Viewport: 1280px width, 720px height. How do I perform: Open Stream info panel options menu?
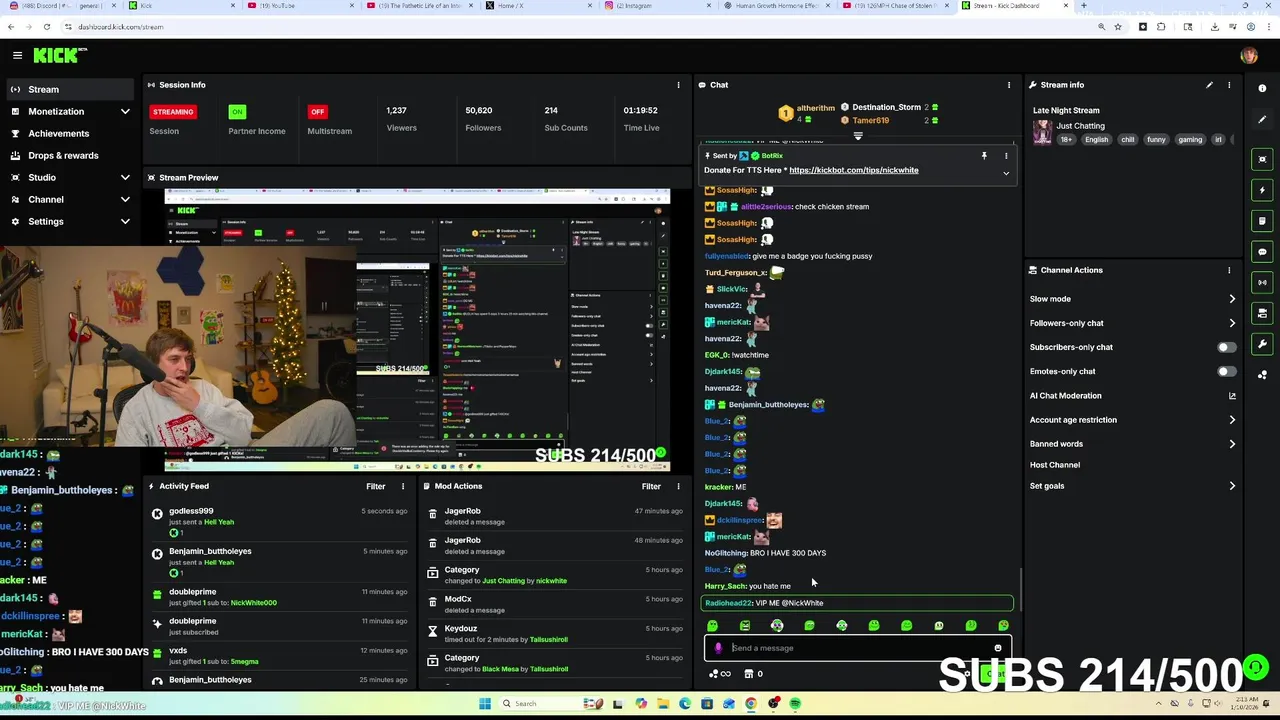point(1229,85)
